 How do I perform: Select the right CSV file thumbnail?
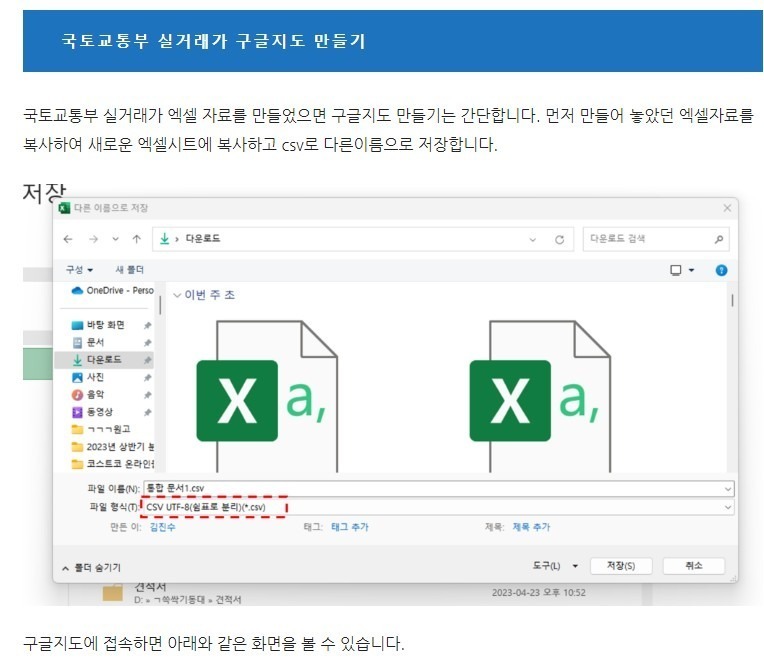[540, 396]
